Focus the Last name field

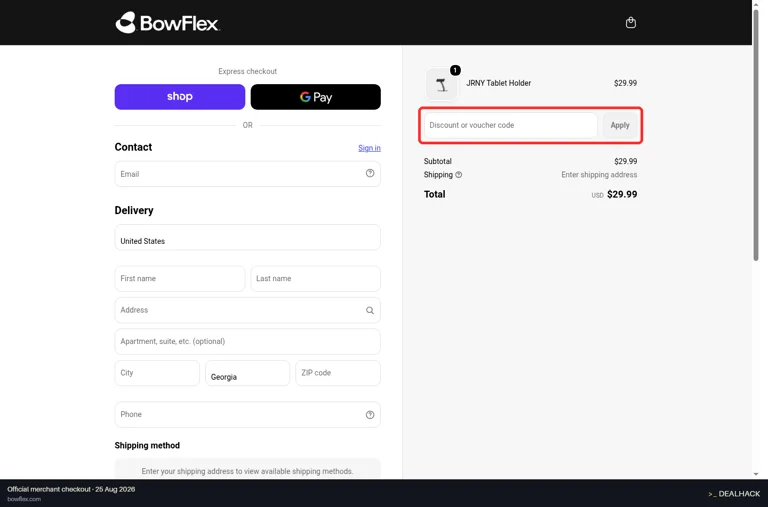315,279
